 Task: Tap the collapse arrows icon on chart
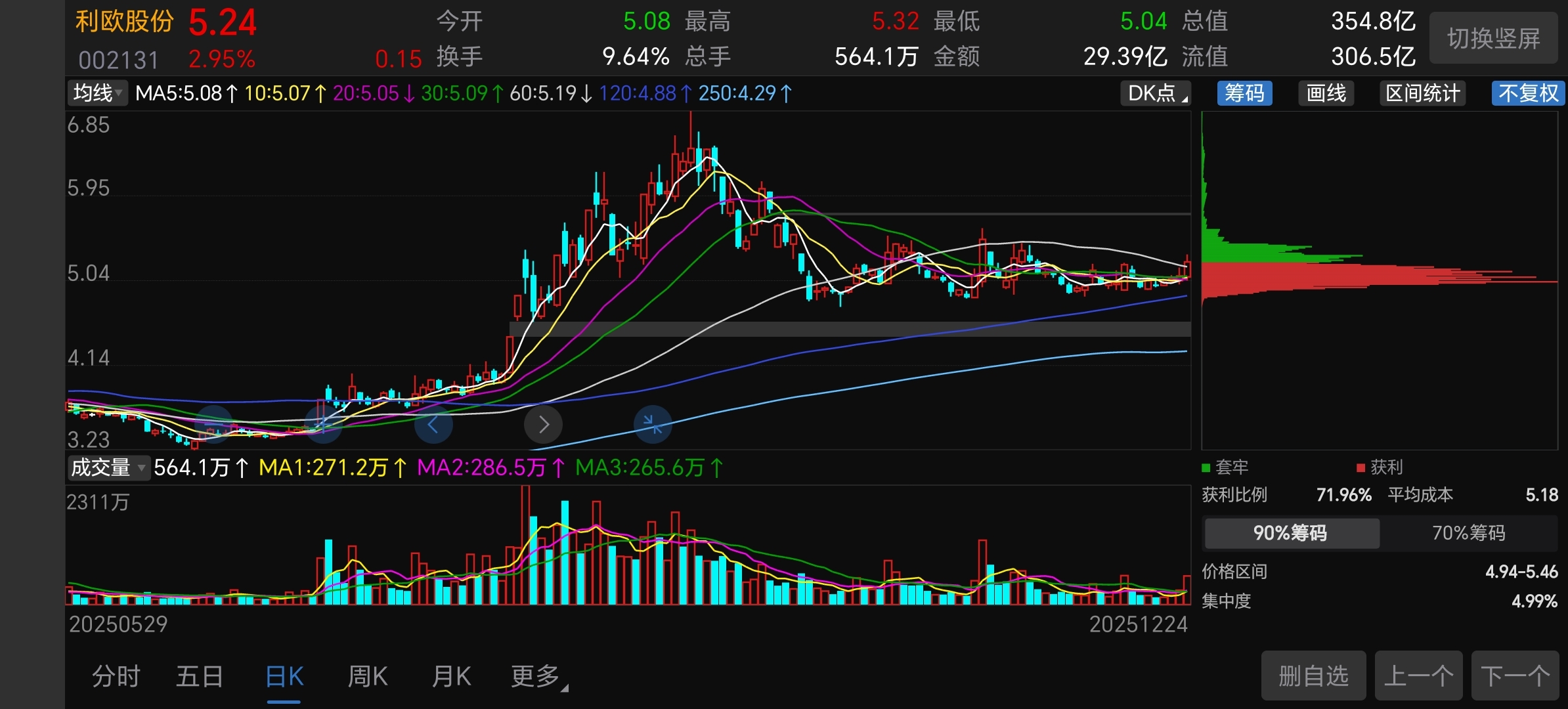[x=653, y=424]
